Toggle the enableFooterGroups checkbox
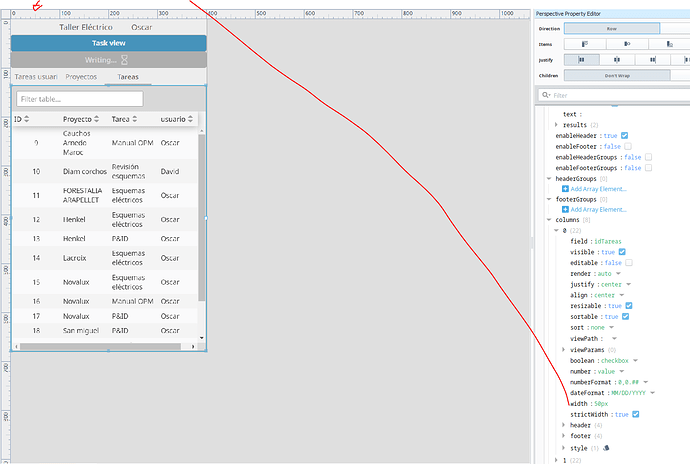The width and height of the screenshot is (690, 464). (x=648, y=168)
